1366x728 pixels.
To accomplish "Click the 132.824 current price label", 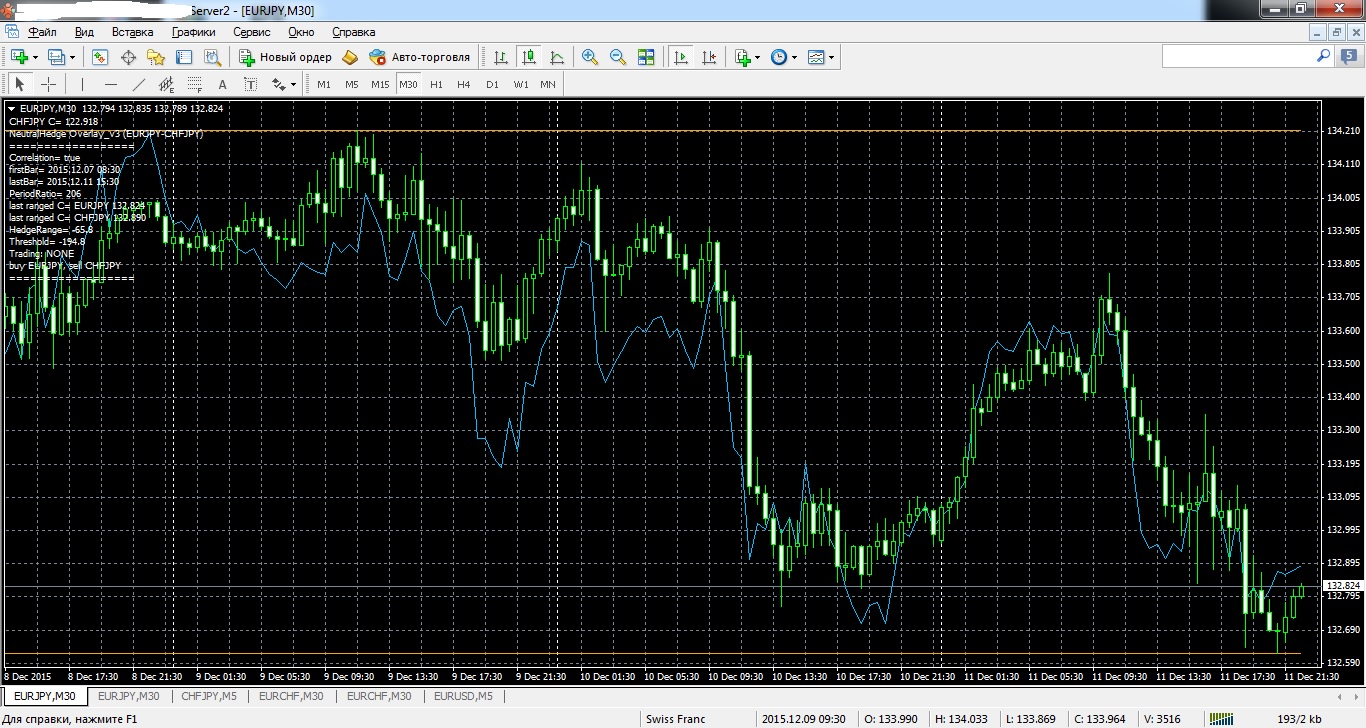I will tap(1342, 585).
